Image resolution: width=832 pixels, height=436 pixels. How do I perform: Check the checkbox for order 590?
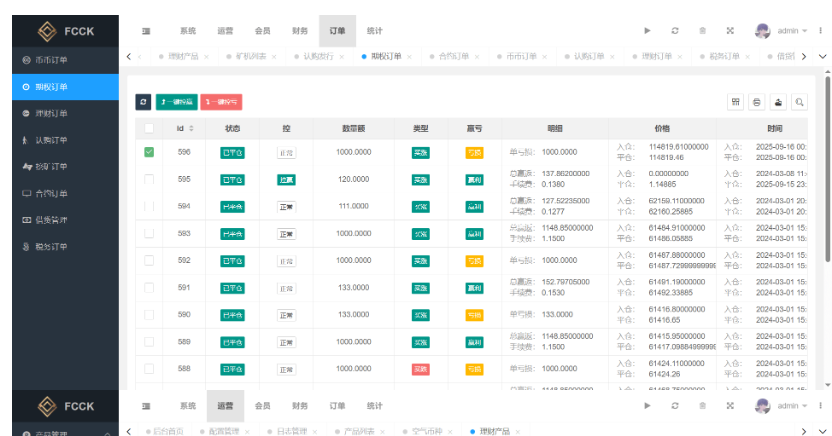[x=149, y=315]
